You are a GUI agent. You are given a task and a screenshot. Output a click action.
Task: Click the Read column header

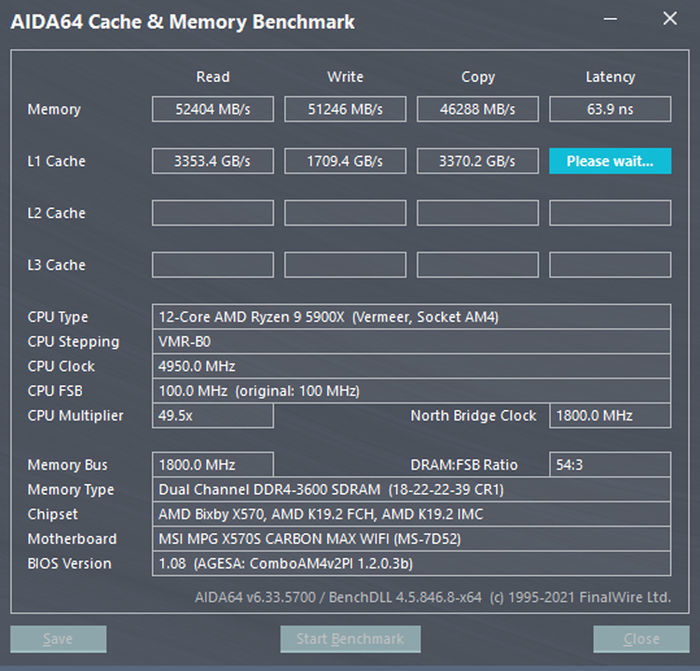[213, 77]
